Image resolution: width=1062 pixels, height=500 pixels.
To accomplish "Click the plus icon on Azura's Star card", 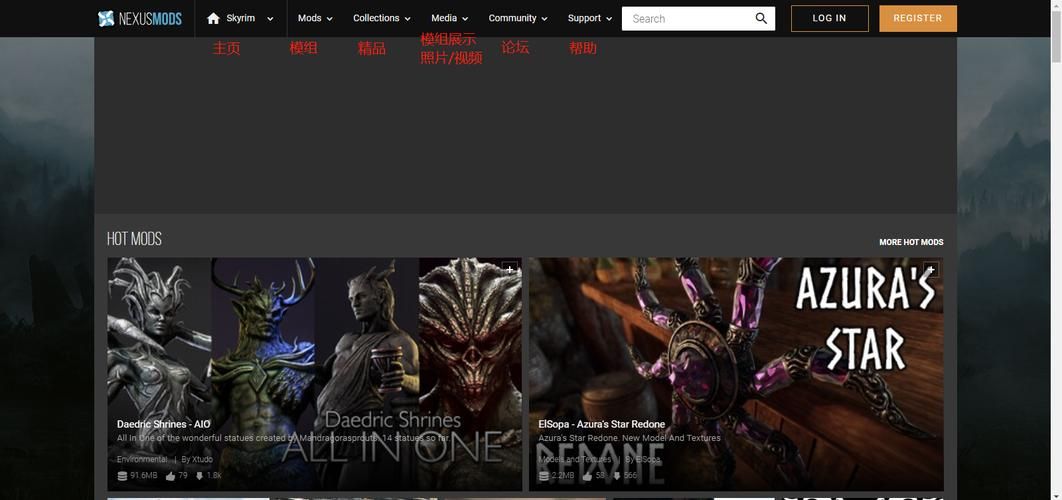I will pyautogui.click(x=931, y=270).
